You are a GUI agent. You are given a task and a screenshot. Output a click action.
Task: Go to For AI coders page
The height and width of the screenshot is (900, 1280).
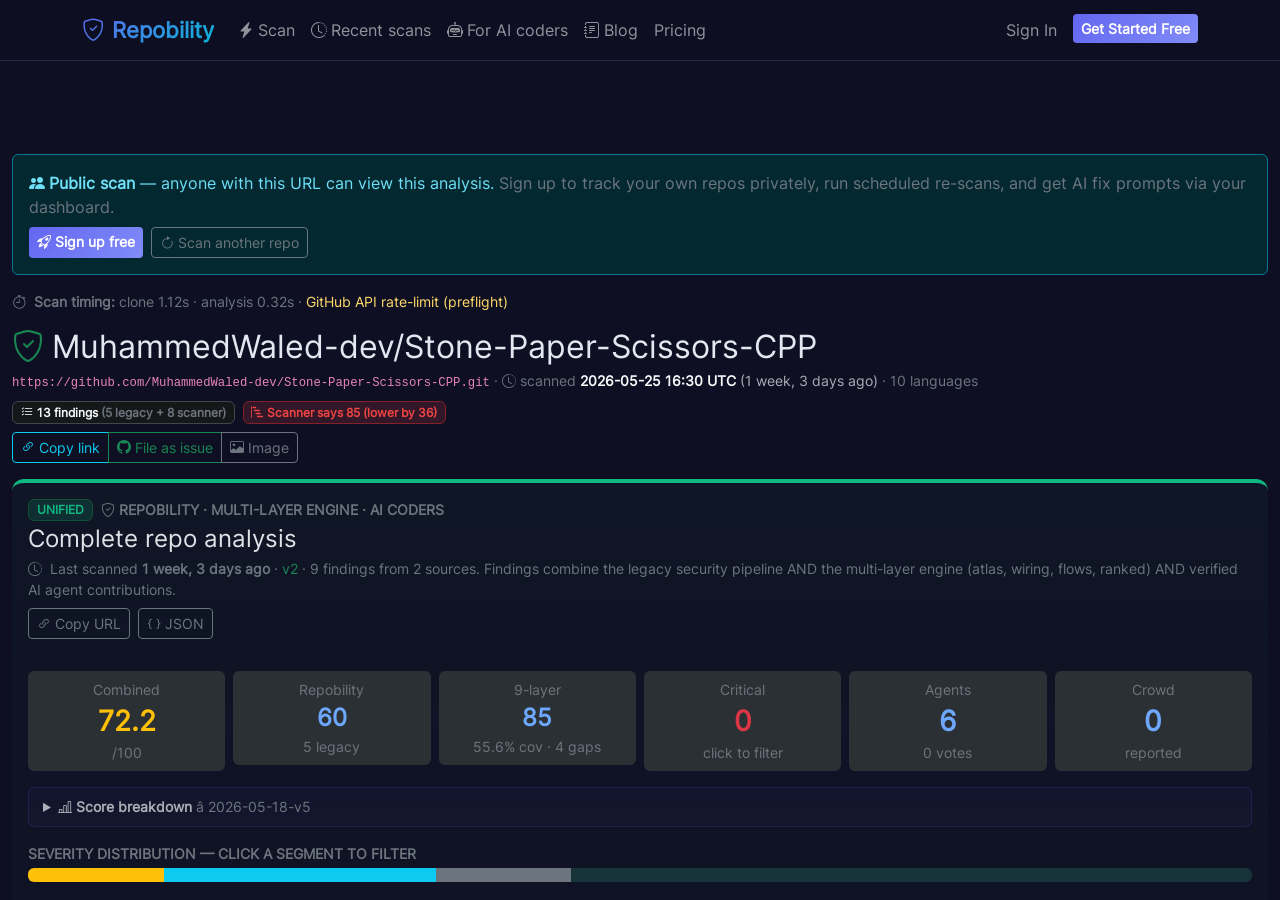pos(507,30)
